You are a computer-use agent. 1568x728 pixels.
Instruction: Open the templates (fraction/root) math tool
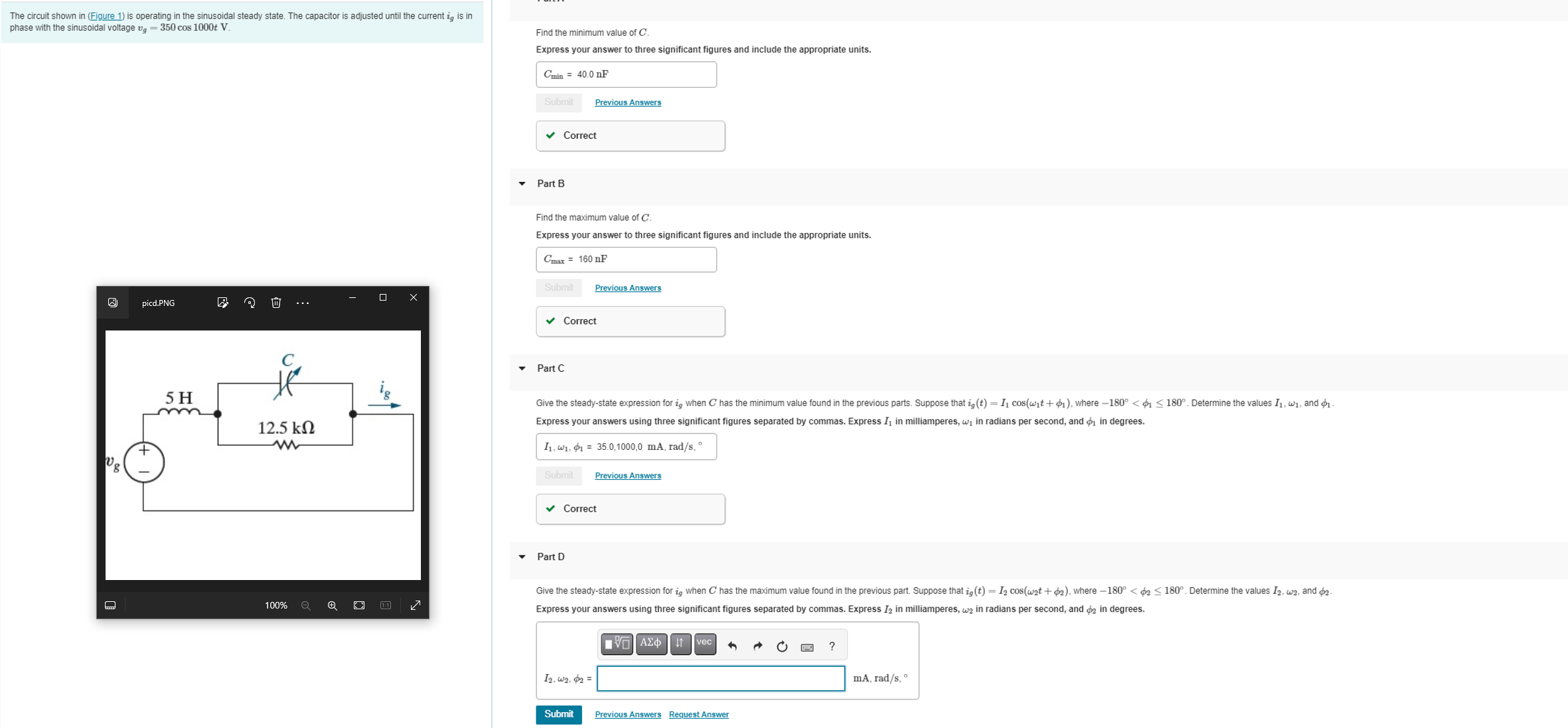point(617,643)
